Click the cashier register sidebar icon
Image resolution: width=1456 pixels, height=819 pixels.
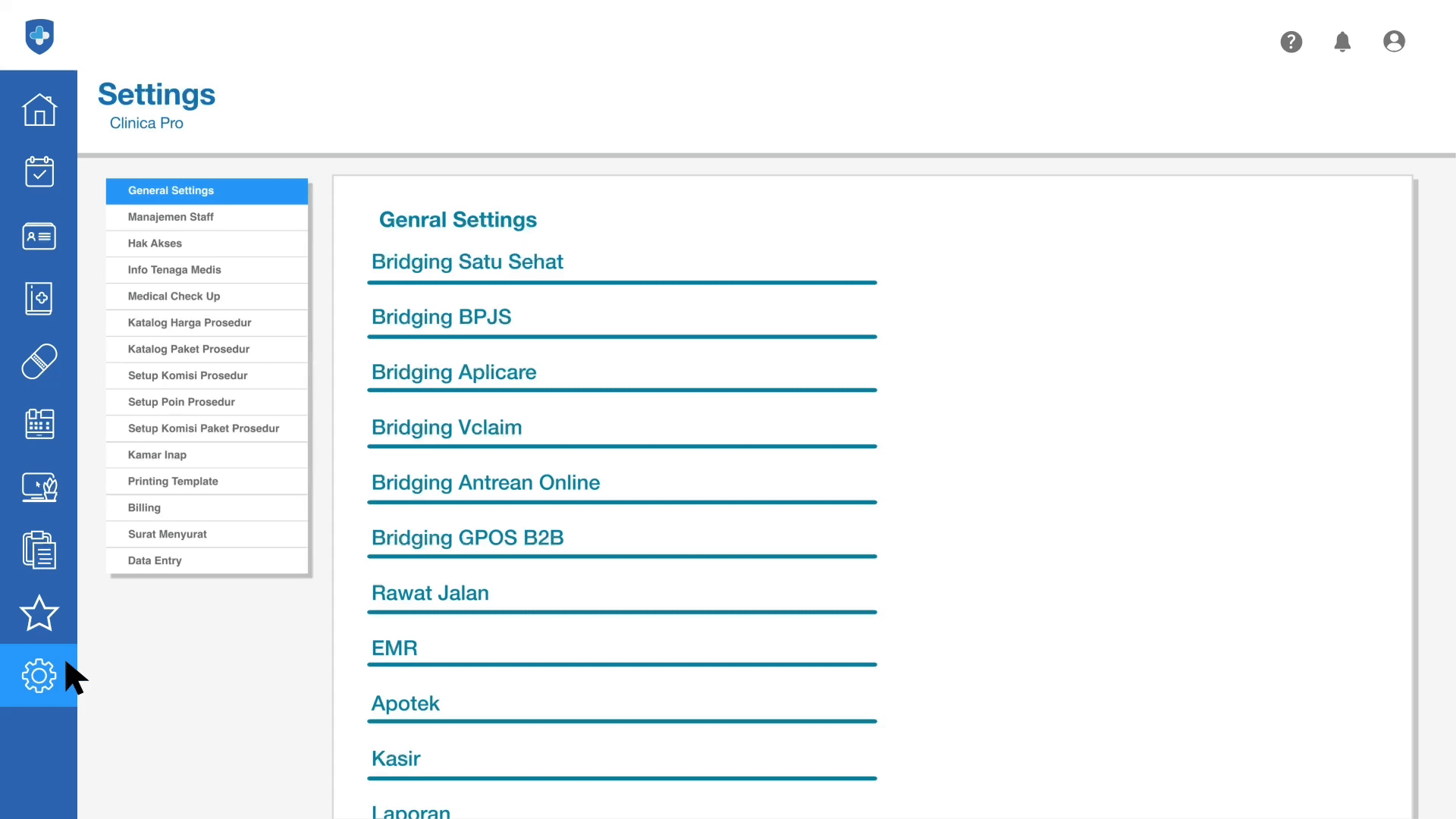point(39,424)
